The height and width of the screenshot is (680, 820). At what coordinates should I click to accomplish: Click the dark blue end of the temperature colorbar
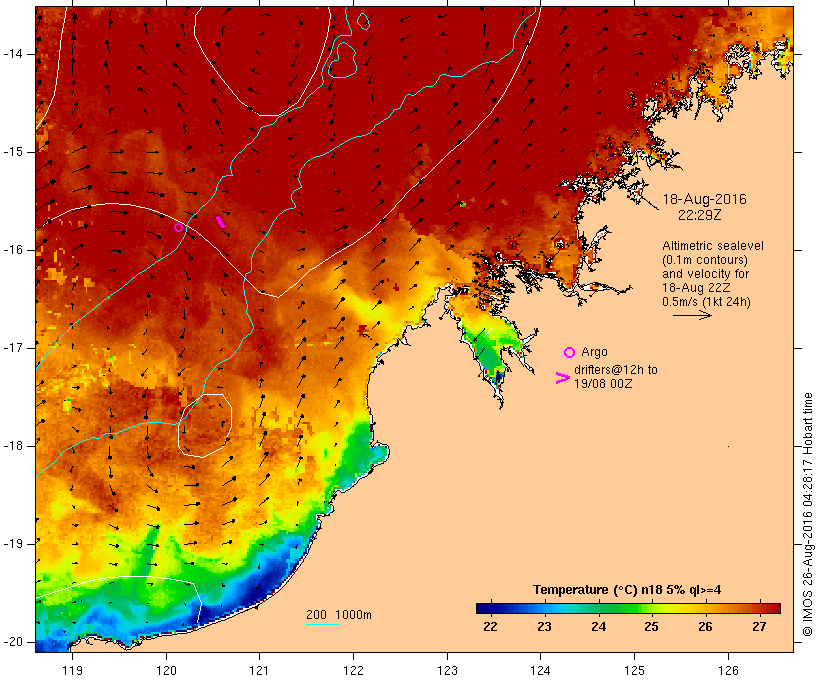[484, 608]
